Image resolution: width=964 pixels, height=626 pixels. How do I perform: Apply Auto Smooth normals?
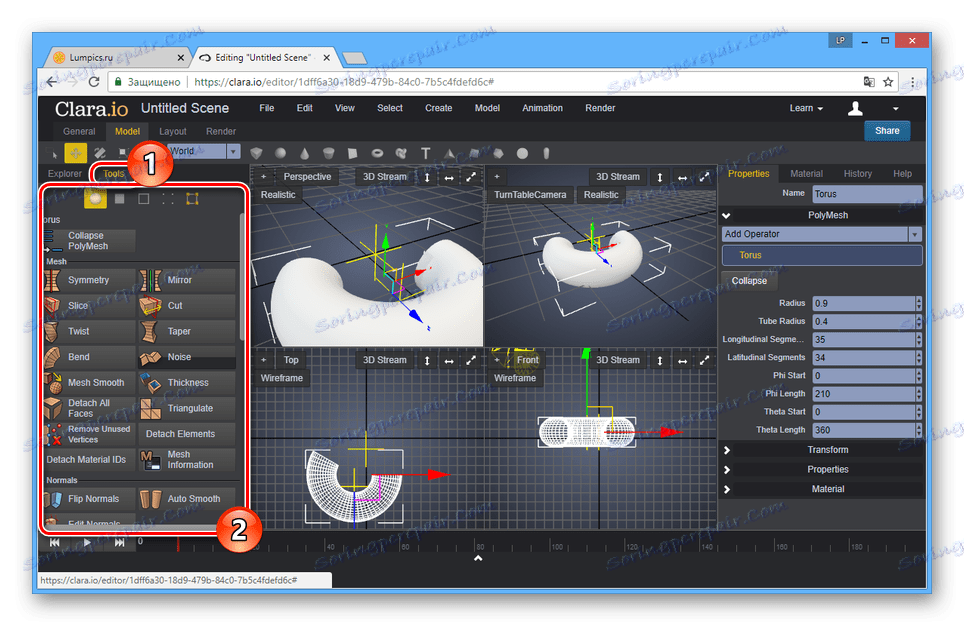[187, 499]
